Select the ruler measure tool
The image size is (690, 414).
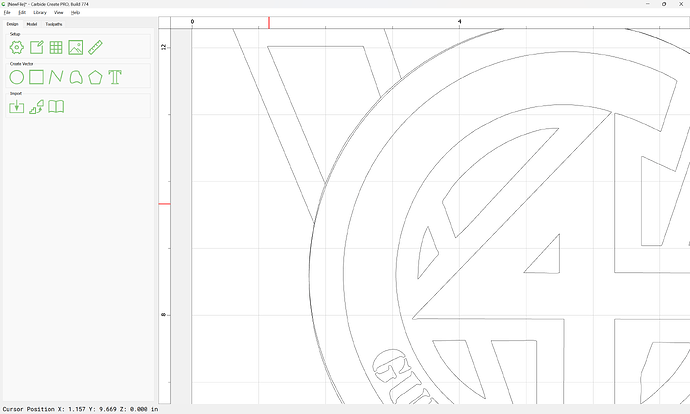pyautogui.click(x=95, y=48)
